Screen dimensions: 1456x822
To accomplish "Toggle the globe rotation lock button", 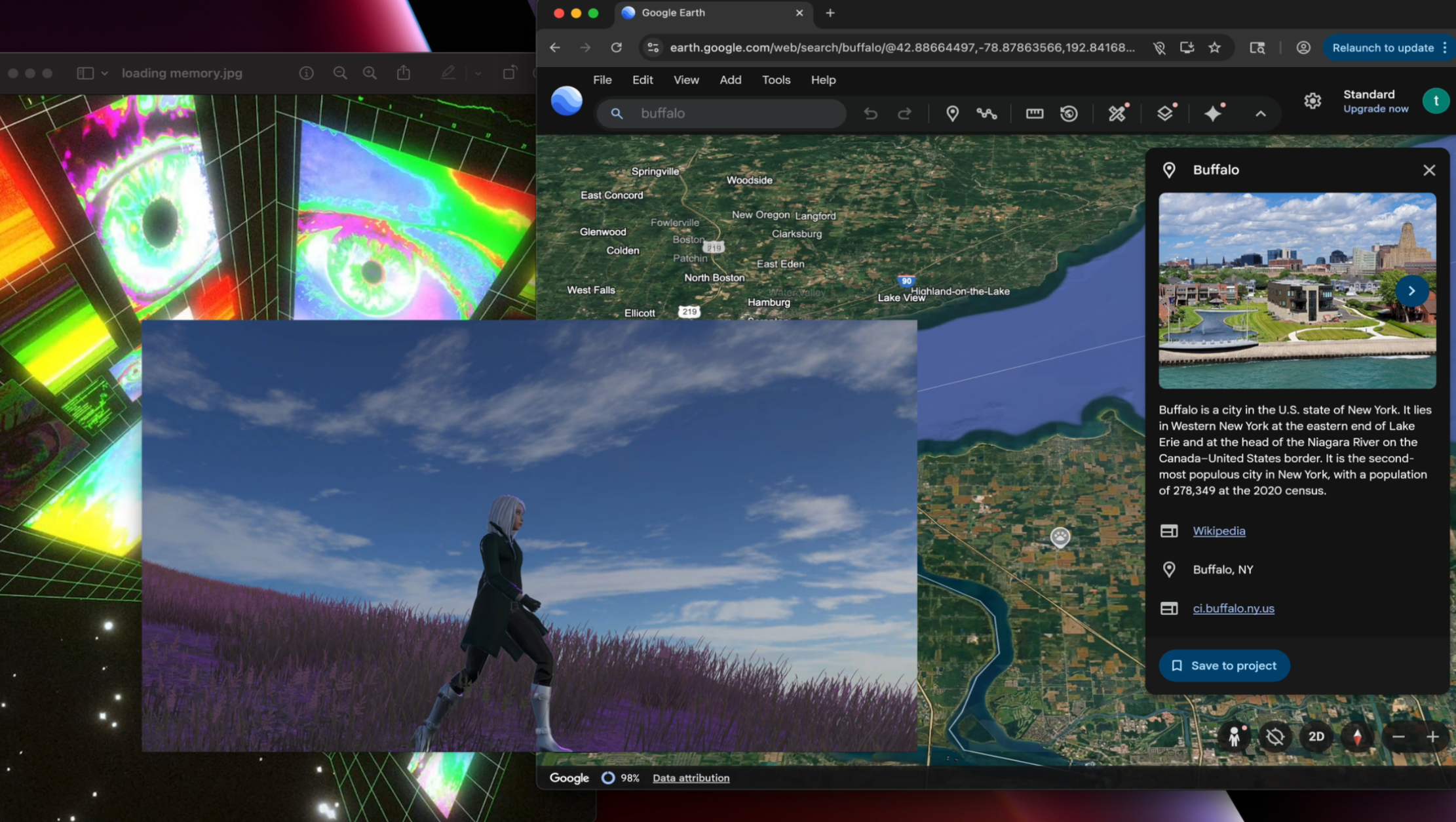I will (1275, 737).
